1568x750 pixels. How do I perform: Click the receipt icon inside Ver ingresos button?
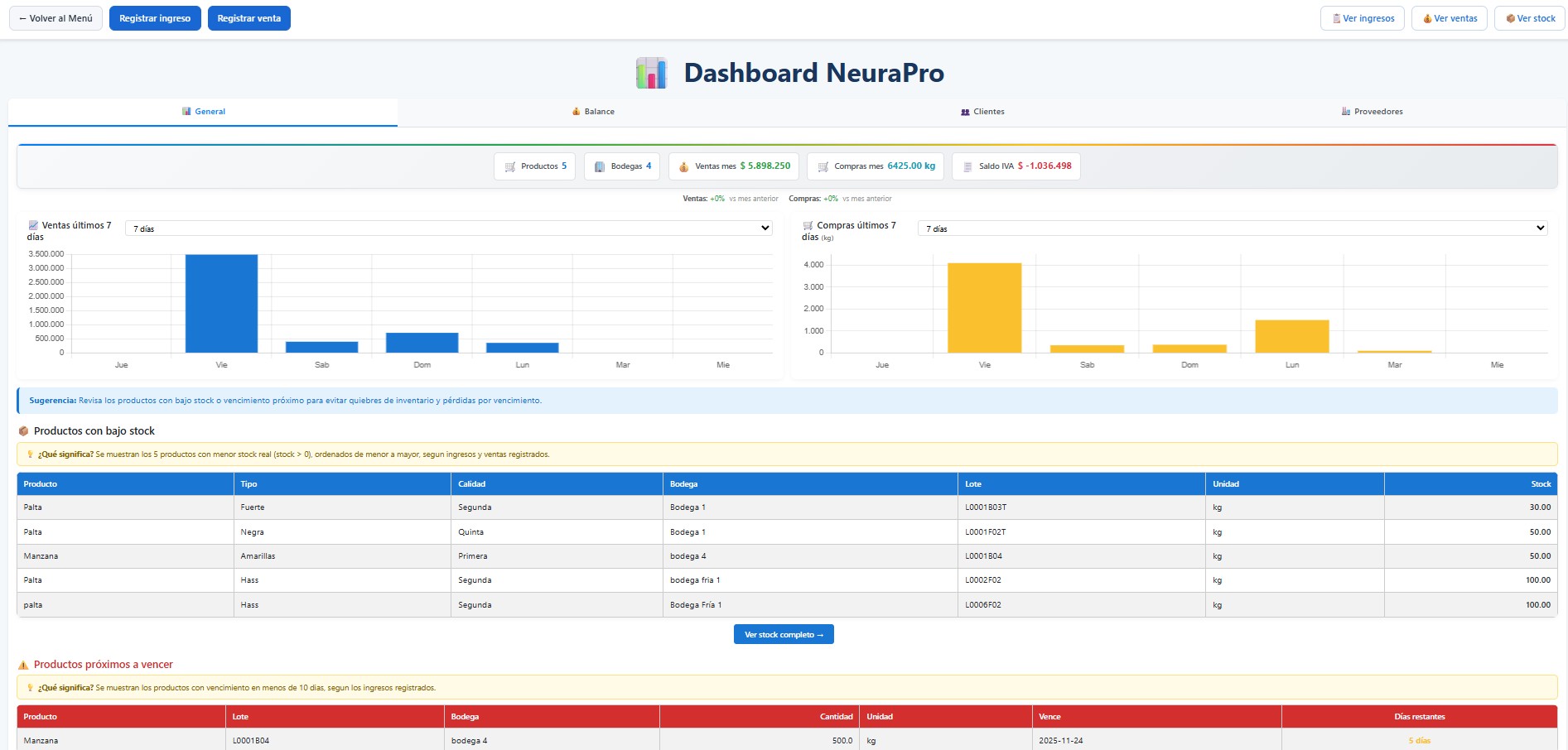[1335, 17]
